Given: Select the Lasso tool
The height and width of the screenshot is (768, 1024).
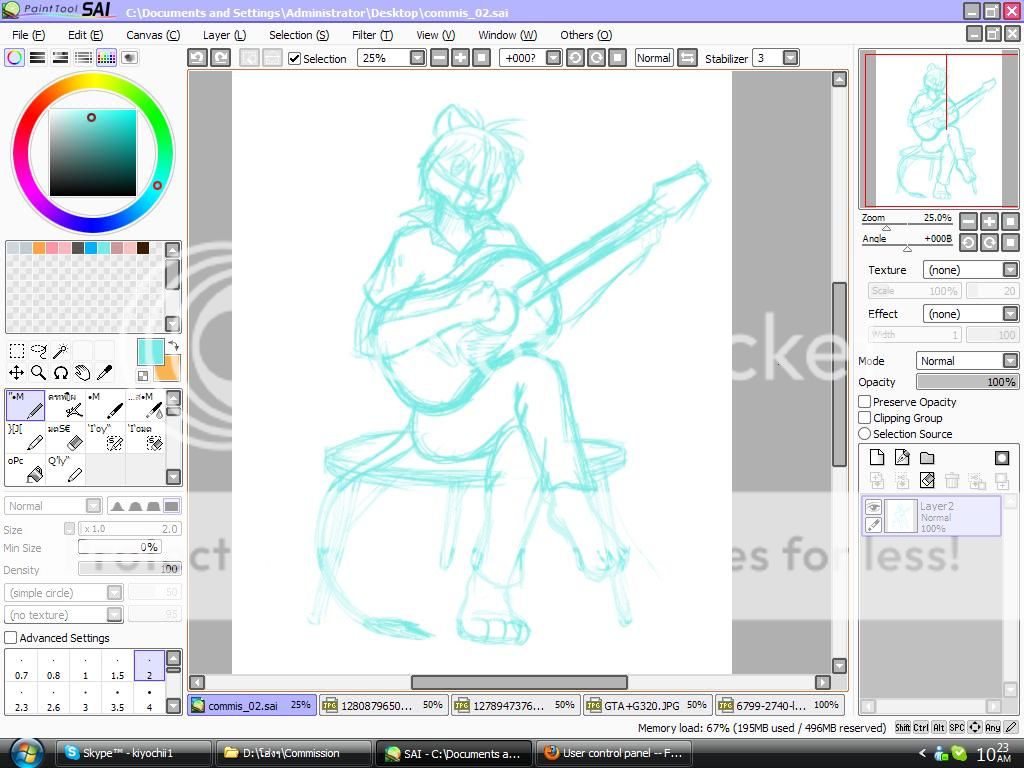Looking at the screenshot, I should 39,351.
